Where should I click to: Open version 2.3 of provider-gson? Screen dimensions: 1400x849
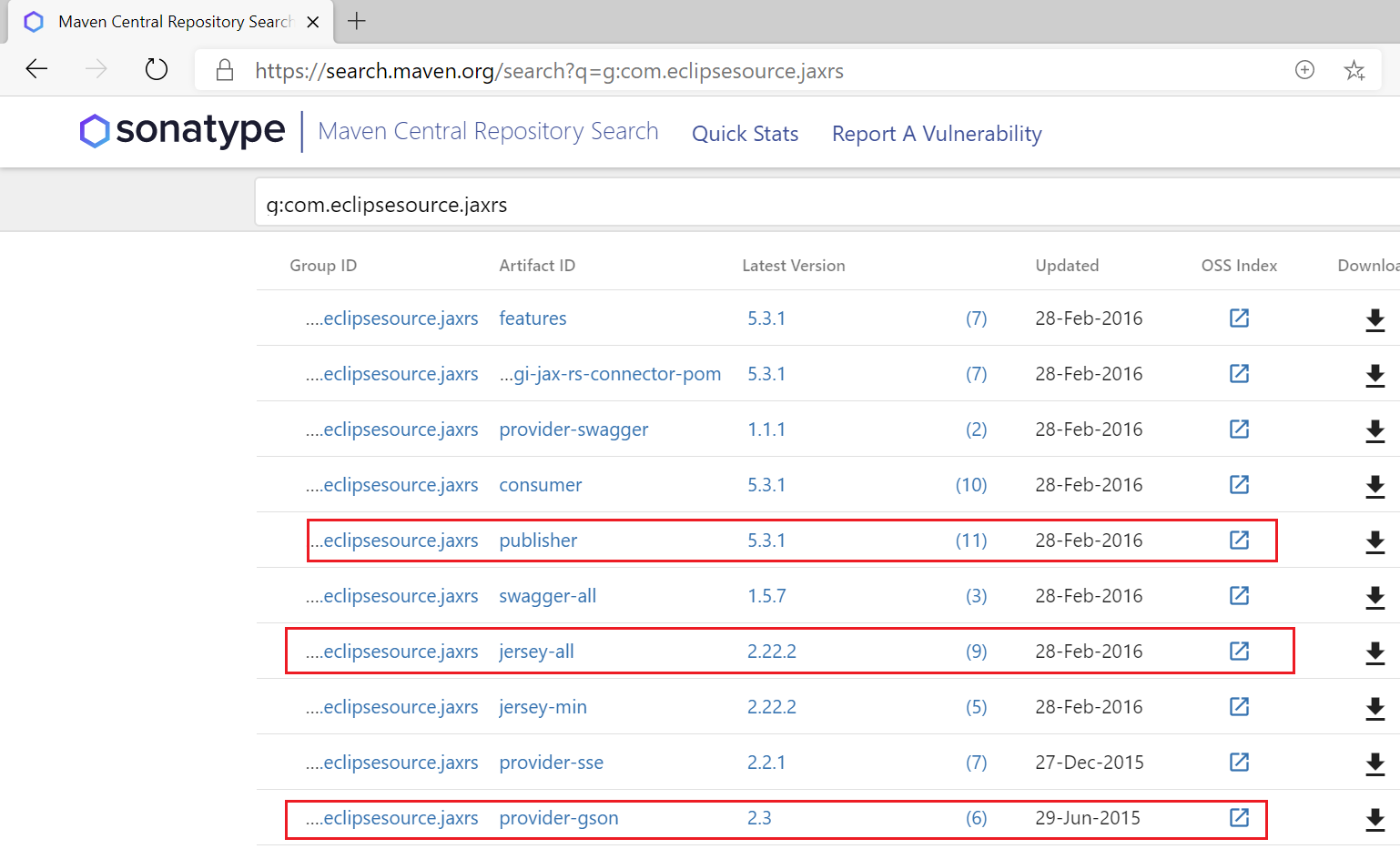[x=759, y=818]
